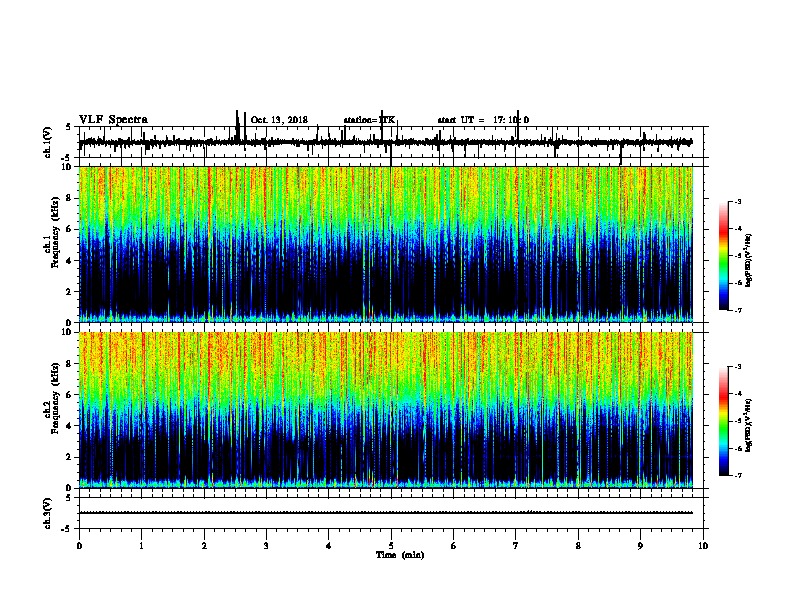Click the "station=ITK" header label
The height and width of the screenshot is (612, 792).
369,120
